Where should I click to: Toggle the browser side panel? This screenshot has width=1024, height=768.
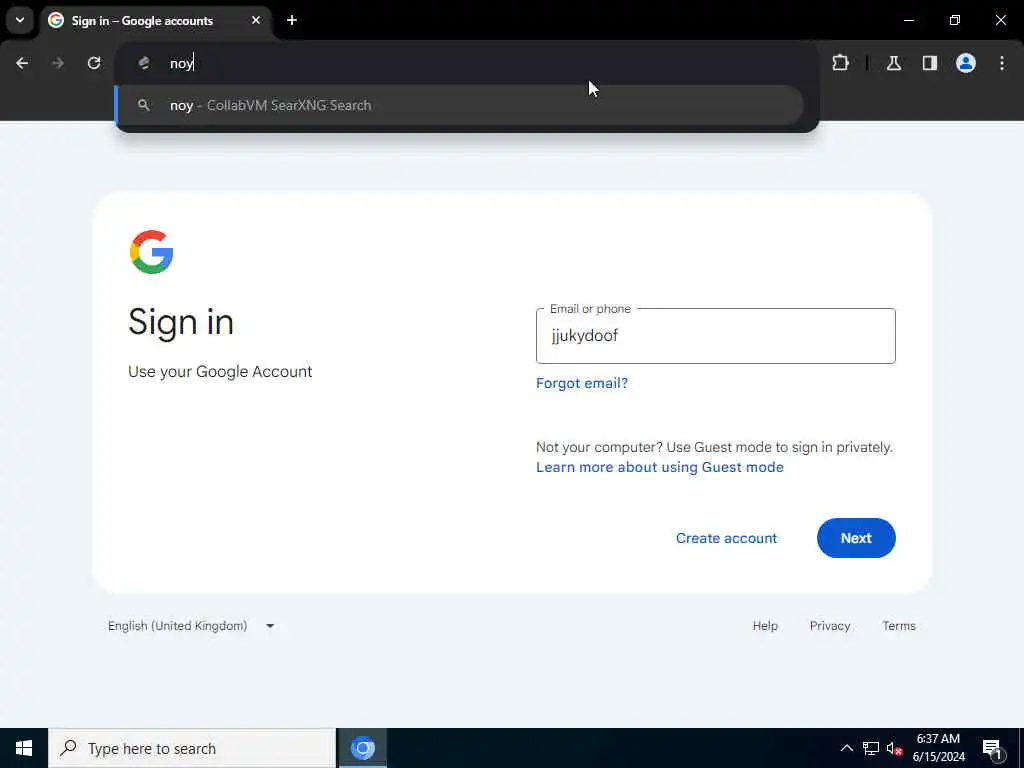[x=930, y=63]
